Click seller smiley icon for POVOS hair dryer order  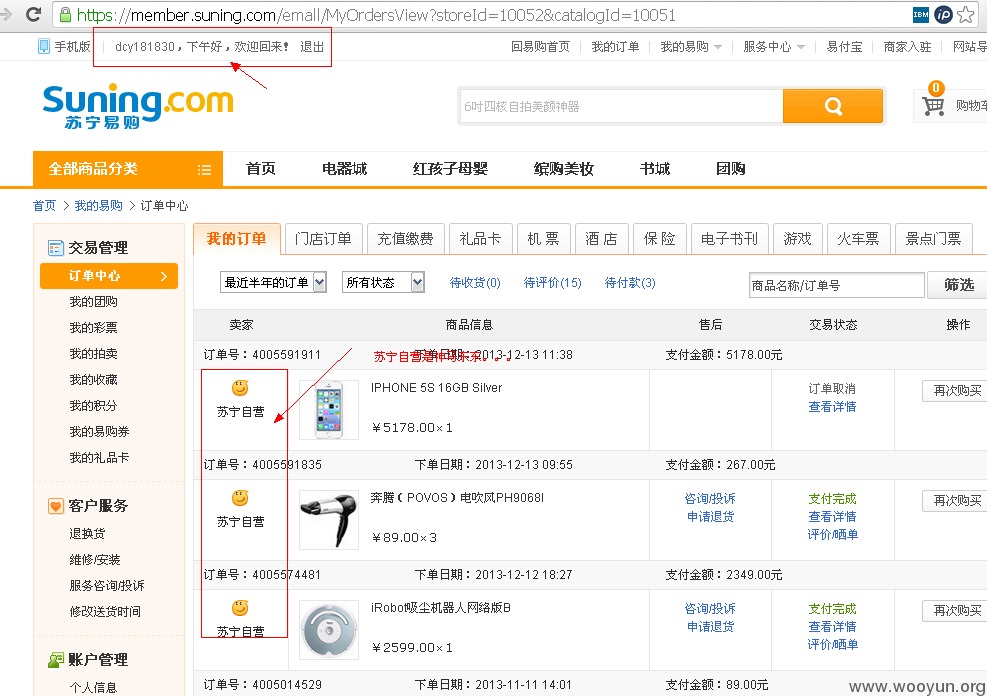[240, 498]
